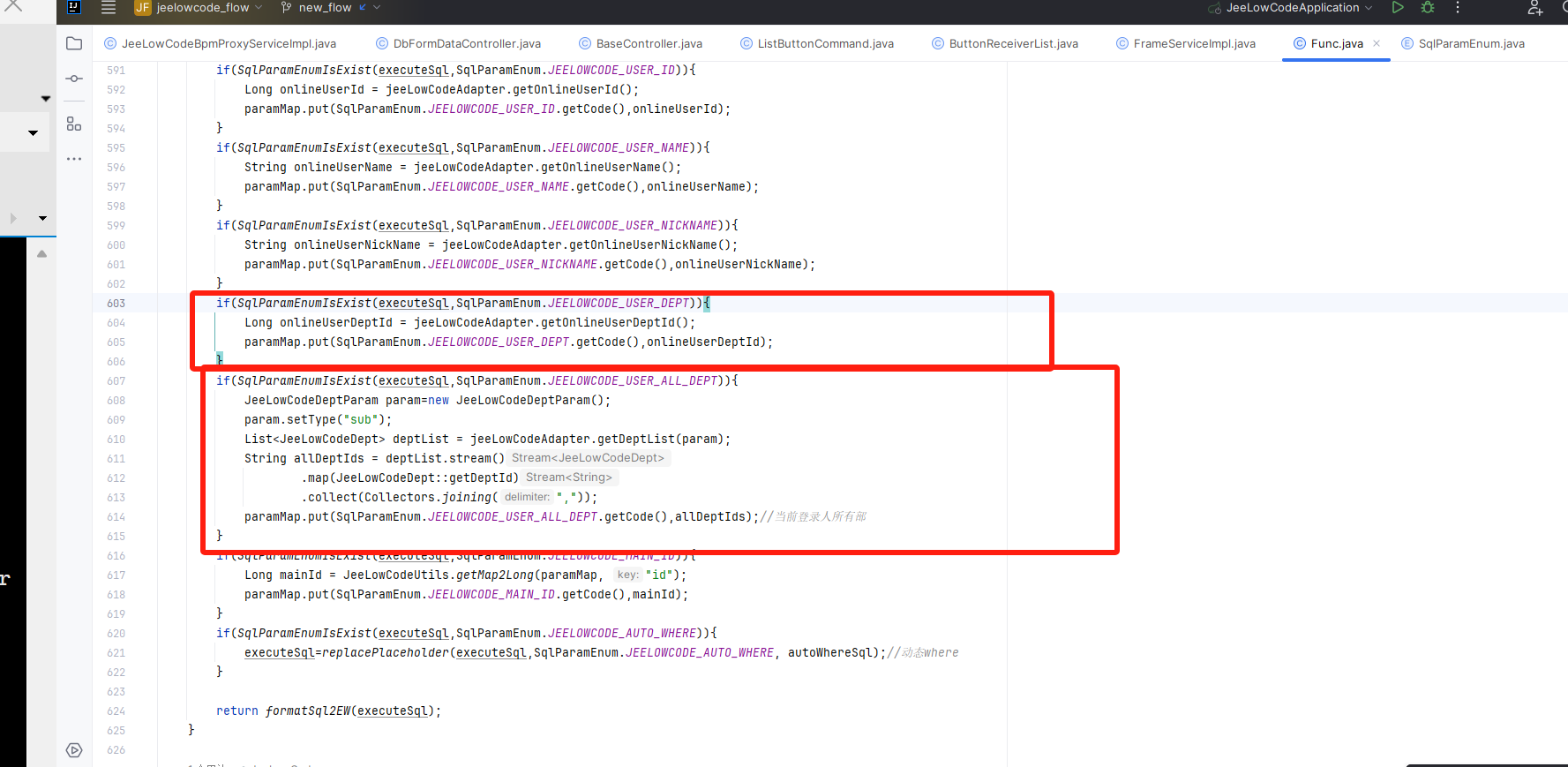Click the Code With Me add-user icon
The height and width of the screenshot is (767, 1568).
pyautogui.click(x=1535, y=8)
